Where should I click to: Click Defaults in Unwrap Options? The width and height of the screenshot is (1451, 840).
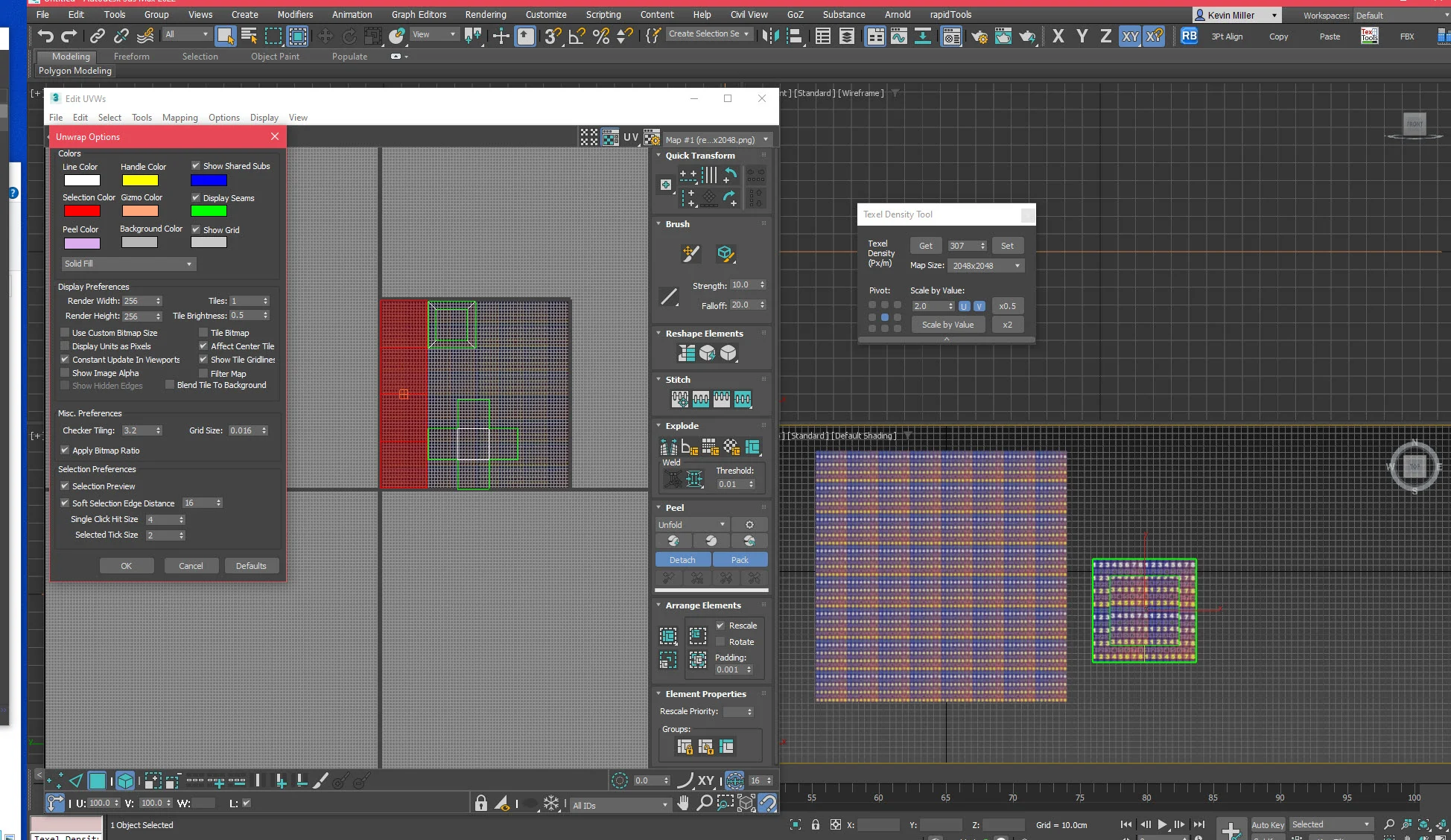pyautogui.click(x=251, y=566)
